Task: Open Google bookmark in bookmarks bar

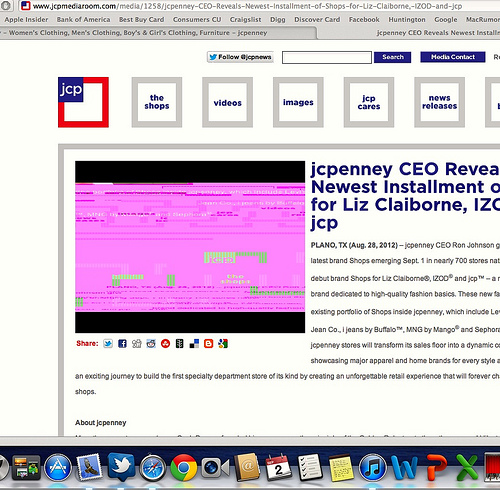Action: pos(446,20)
